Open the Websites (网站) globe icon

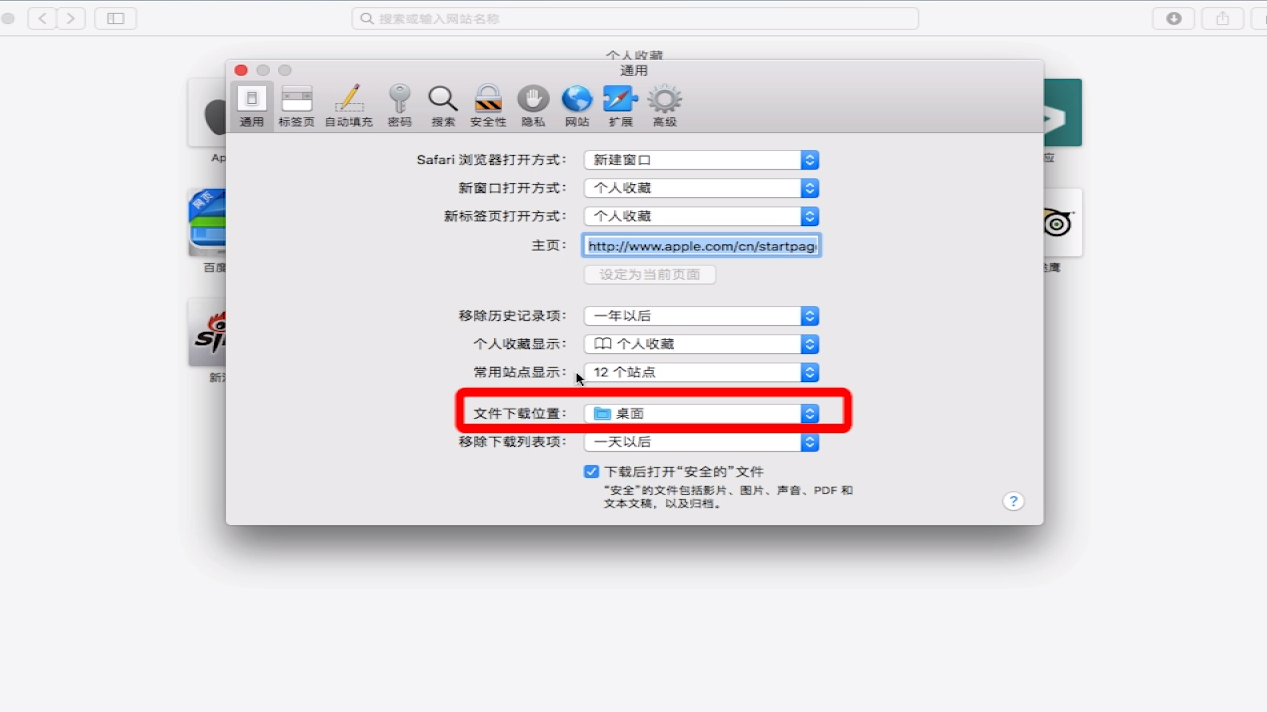point(577,106)
